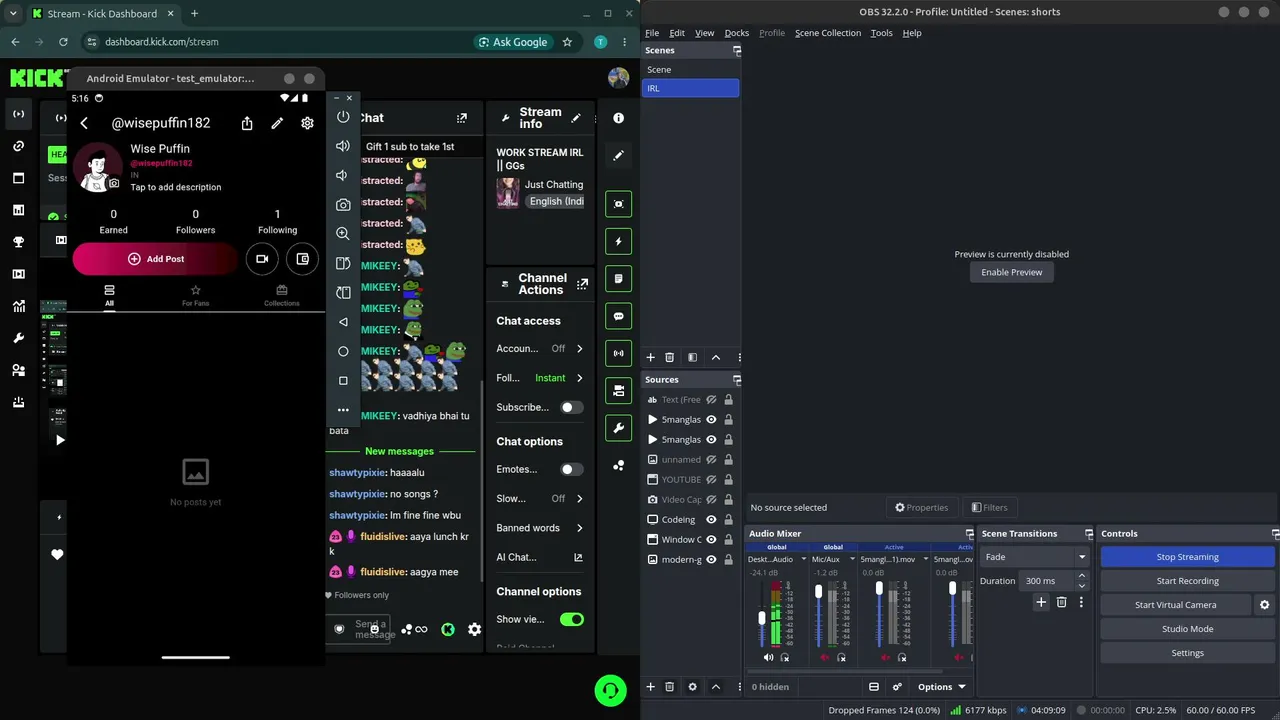The height and width of the screenshot is (720, 1280).
Task: Click Ask Google in the address bar
Action: coord(513,42)
